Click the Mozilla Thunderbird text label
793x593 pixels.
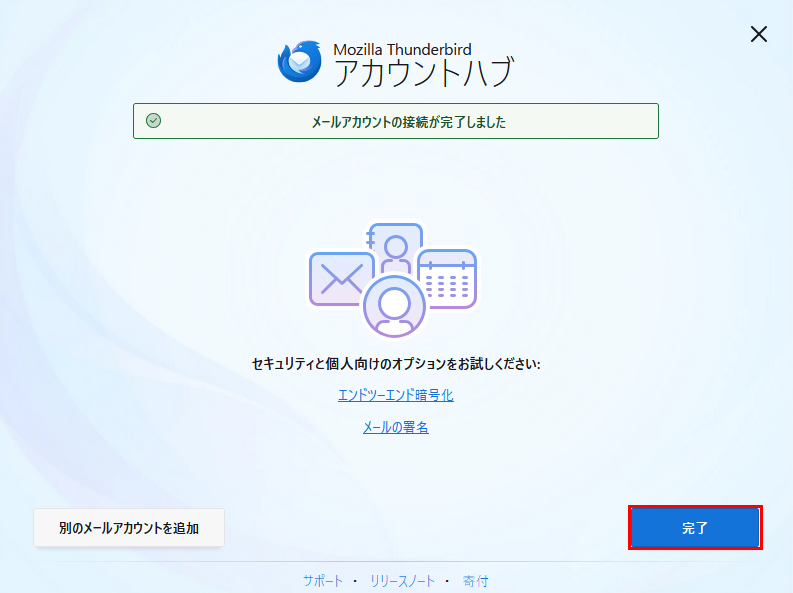[402, 48]
